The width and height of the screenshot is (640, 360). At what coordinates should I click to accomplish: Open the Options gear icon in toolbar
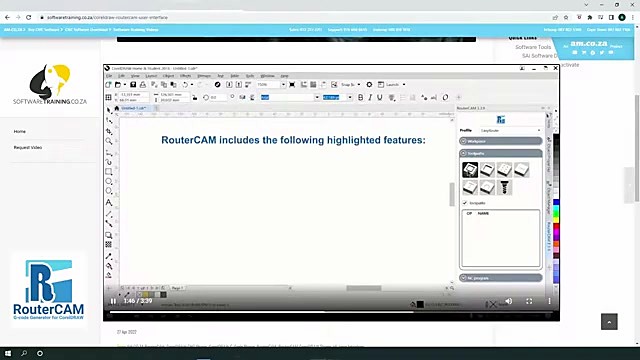pos(369,84)
